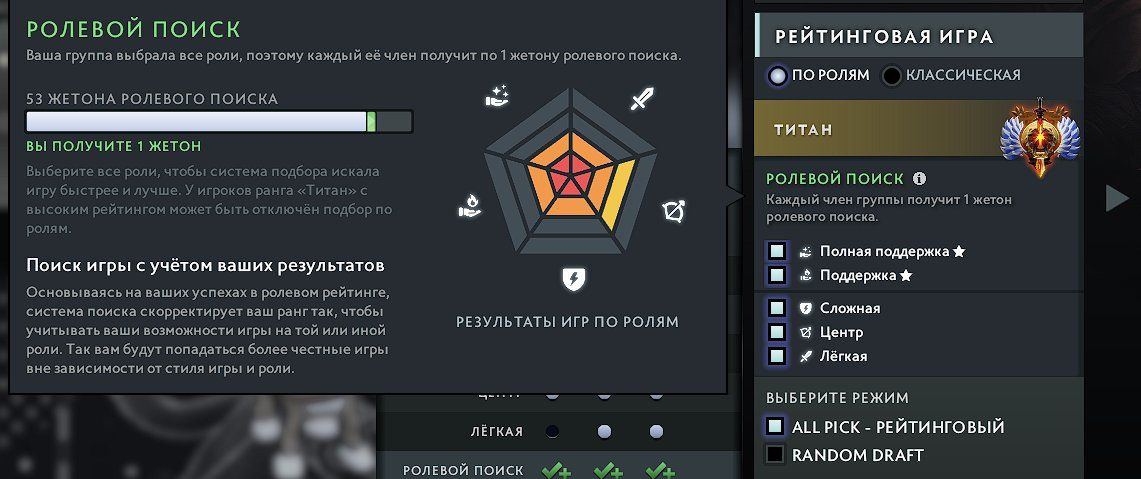Viewport: 1141px width, 479px height.
Task: Click the shield Offlane icon below pentagon
Action: click(x=573, y=279)
